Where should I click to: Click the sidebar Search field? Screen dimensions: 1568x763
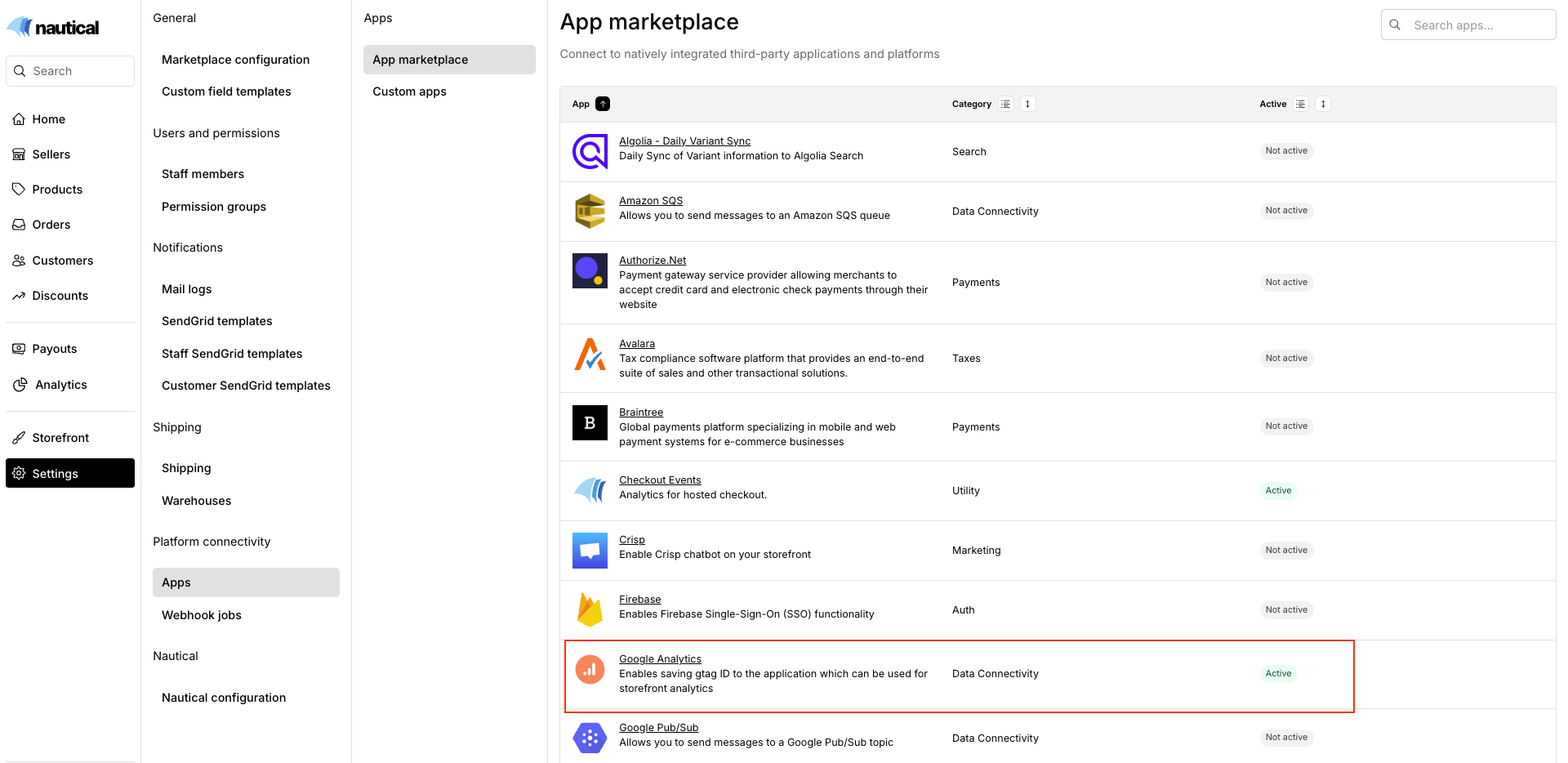70,71
